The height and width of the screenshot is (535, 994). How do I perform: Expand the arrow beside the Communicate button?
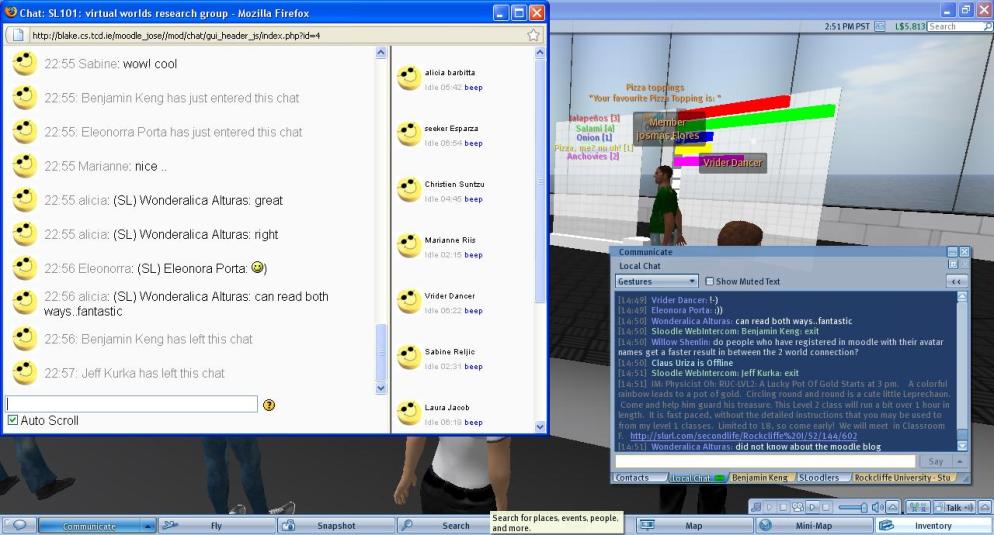(148, 525)
